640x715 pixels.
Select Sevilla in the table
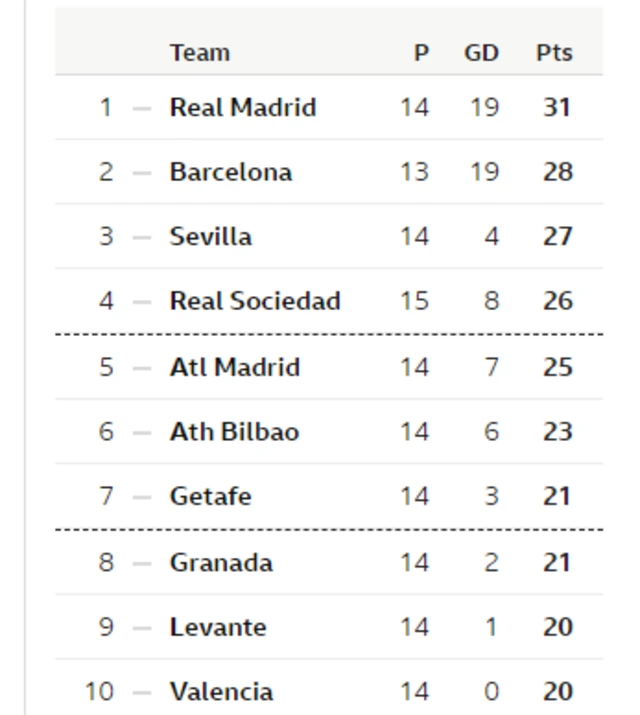coord(211,237)
